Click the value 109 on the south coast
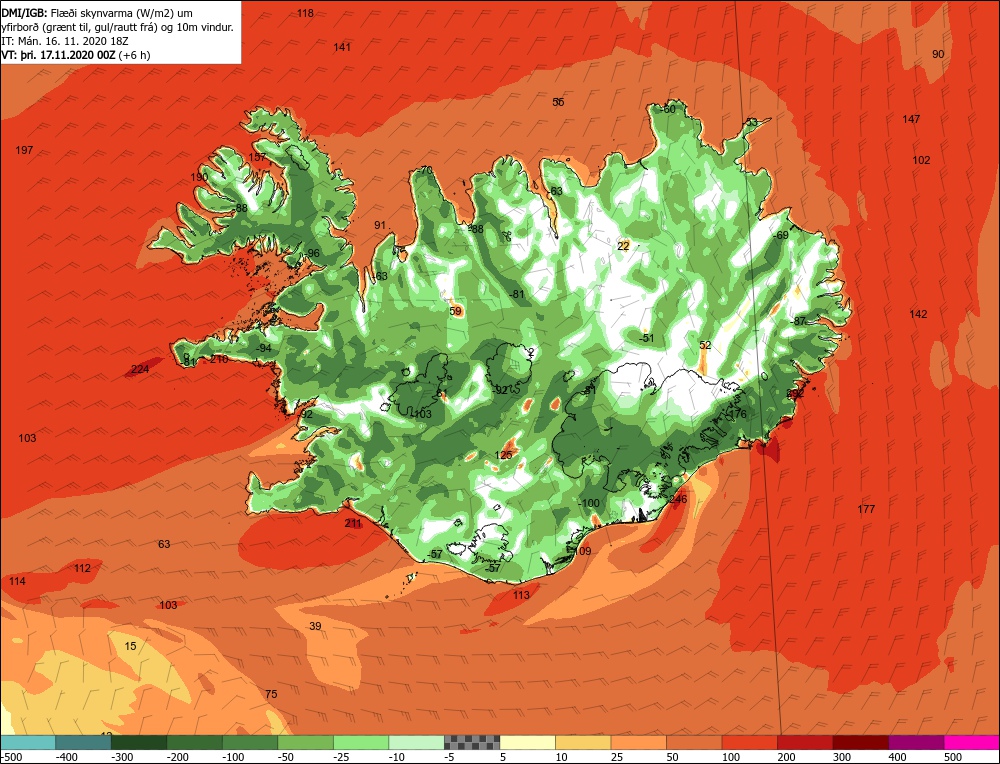1000x764 pixels. [583, 551]
